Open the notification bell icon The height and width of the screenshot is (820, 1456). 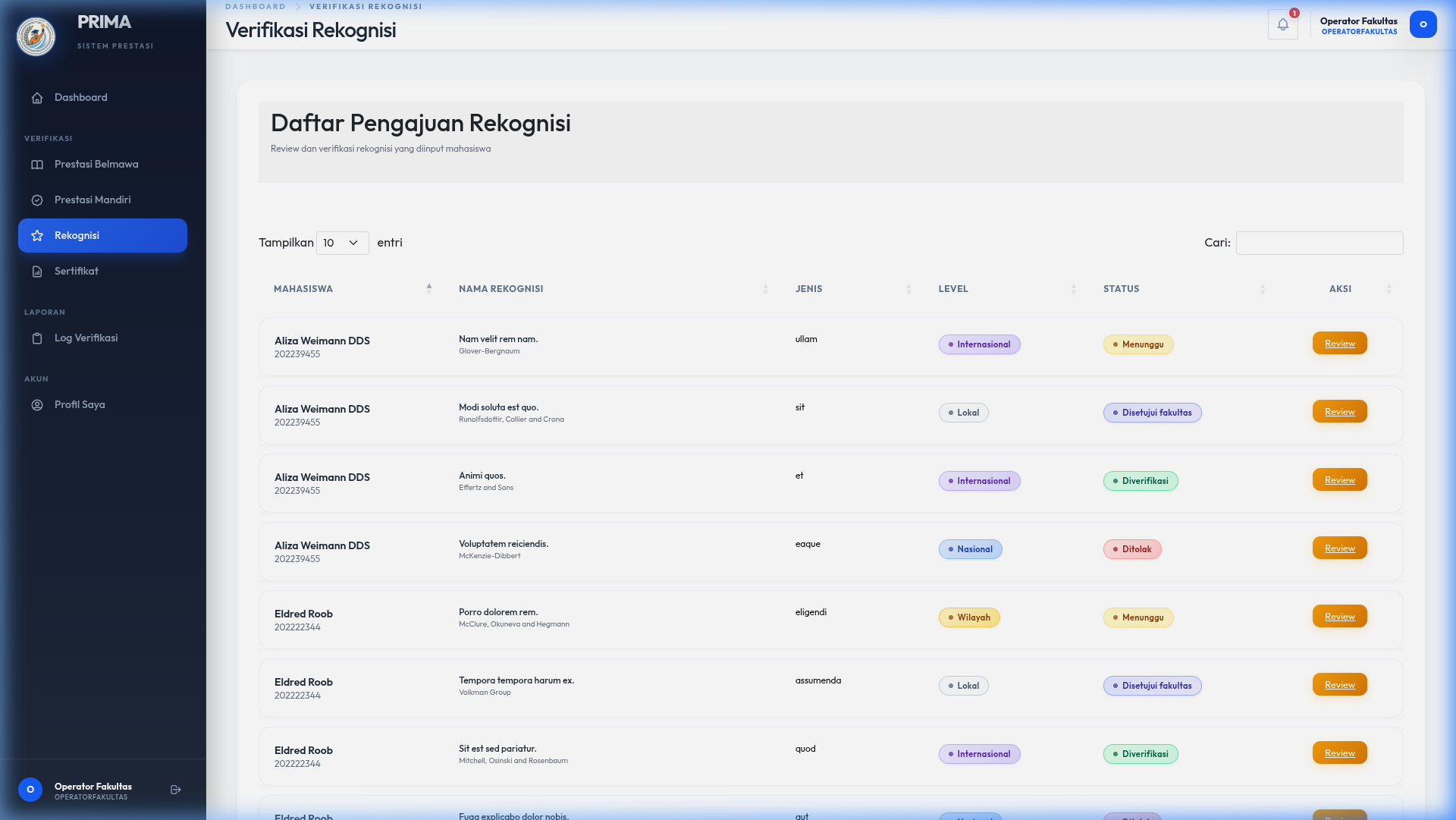coord(1282,24)
